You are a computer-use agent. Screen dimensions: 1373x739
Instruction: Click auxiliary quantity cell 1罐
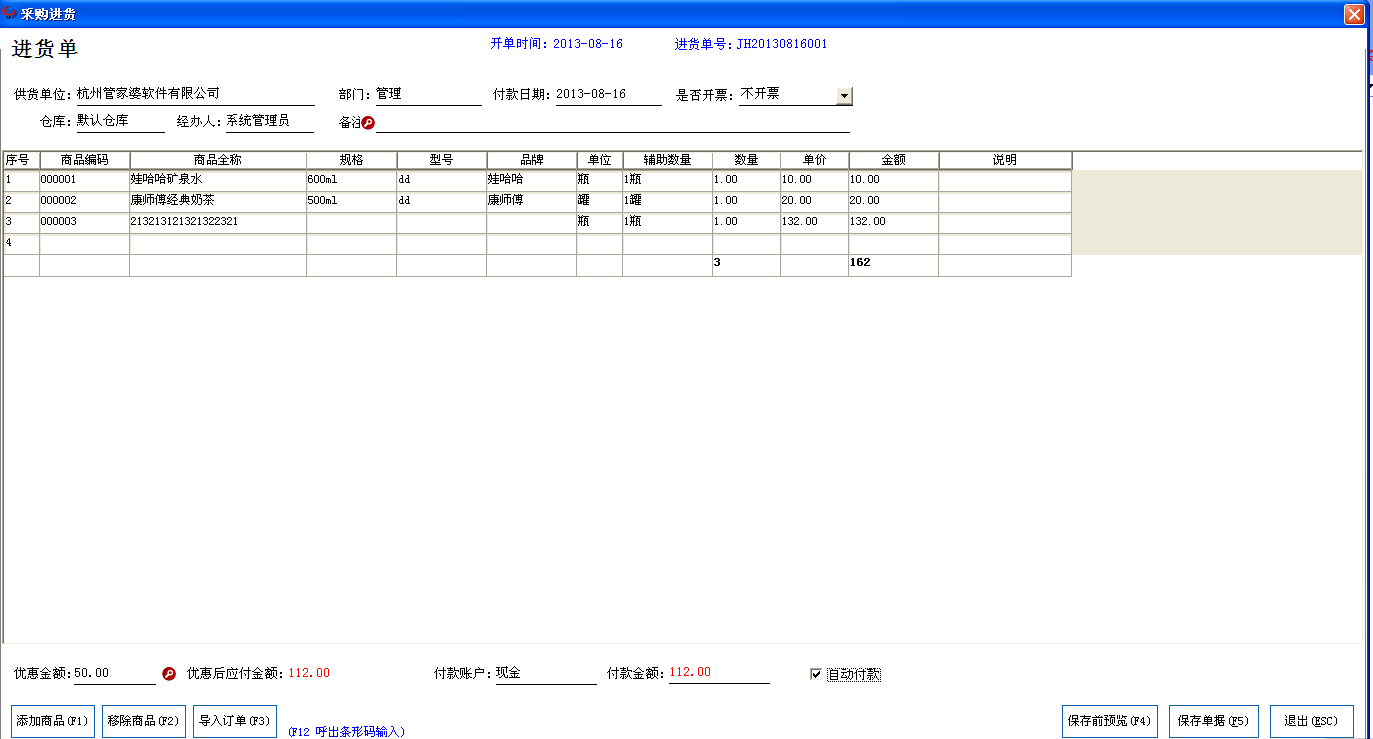[668, 201]
